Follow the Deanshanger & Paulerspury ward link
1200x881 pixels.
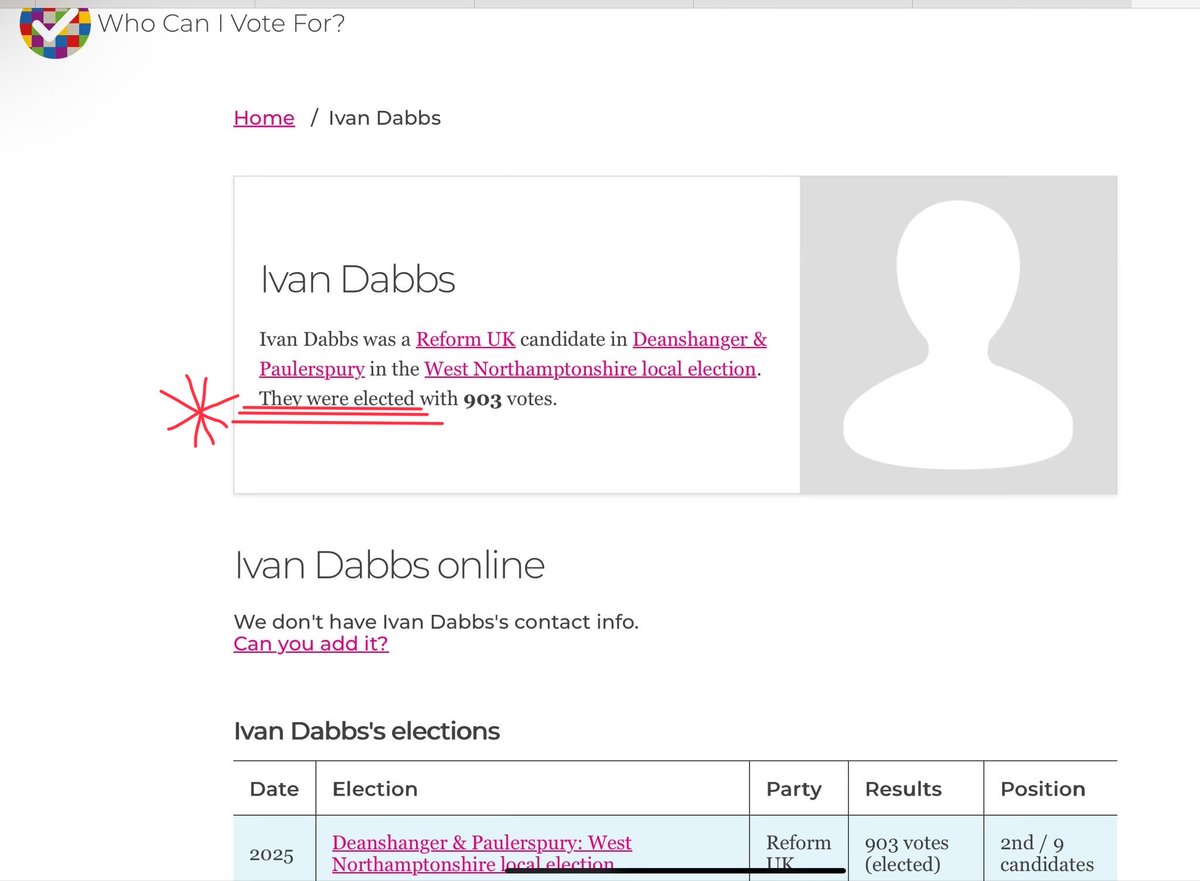tap(513, 354)
